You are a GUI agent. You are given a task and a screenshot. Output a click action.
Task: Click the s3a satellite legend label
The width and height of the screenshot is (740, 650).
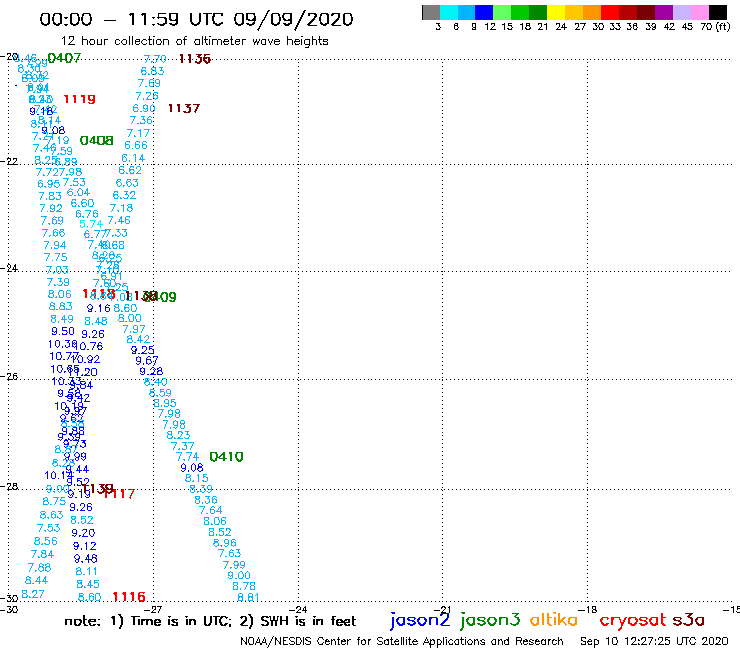(689, 620)
